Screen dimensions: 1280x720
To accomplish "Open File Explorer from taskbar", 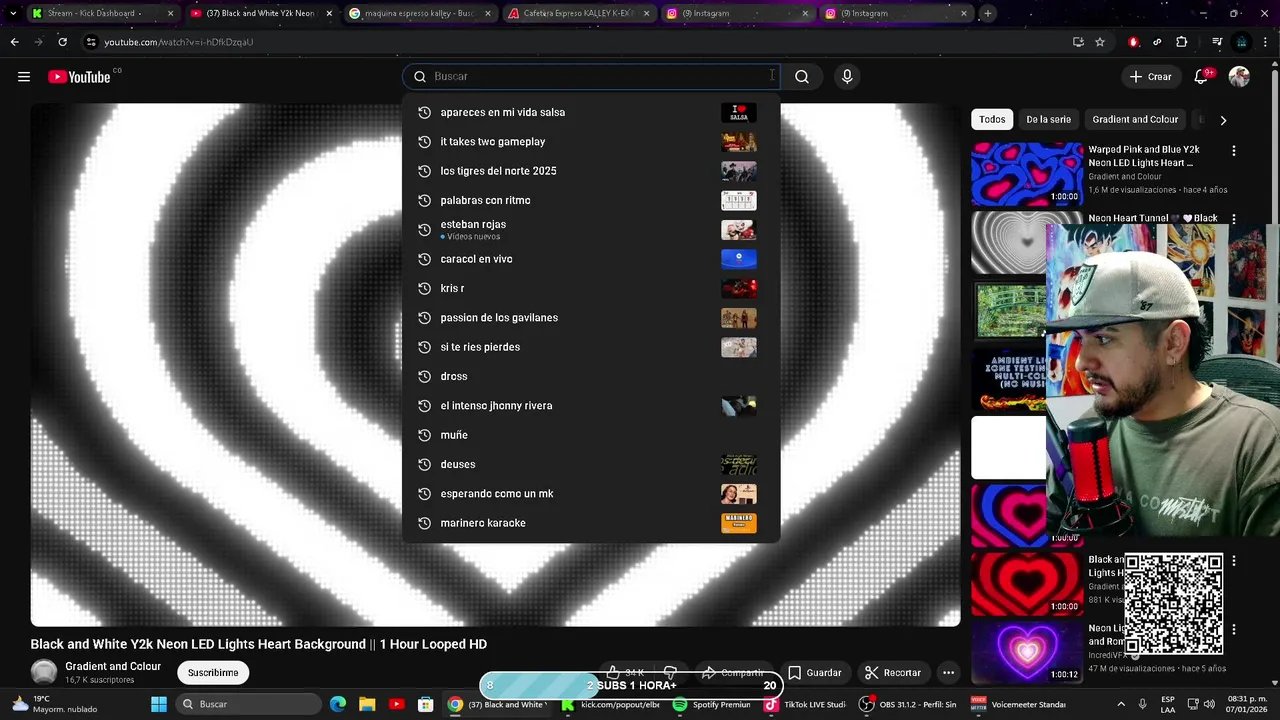I will click(x=367, y=704).
